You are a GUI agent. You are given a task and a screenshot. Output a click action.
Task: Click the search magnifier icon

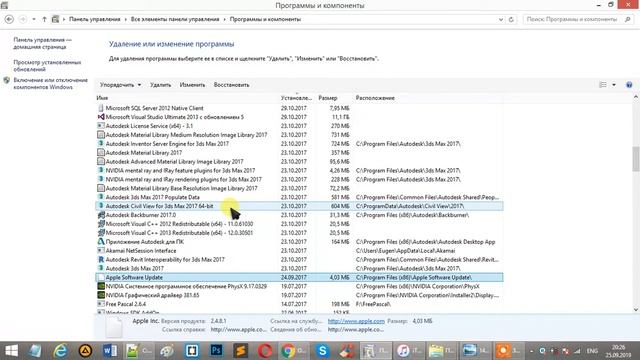628,19
